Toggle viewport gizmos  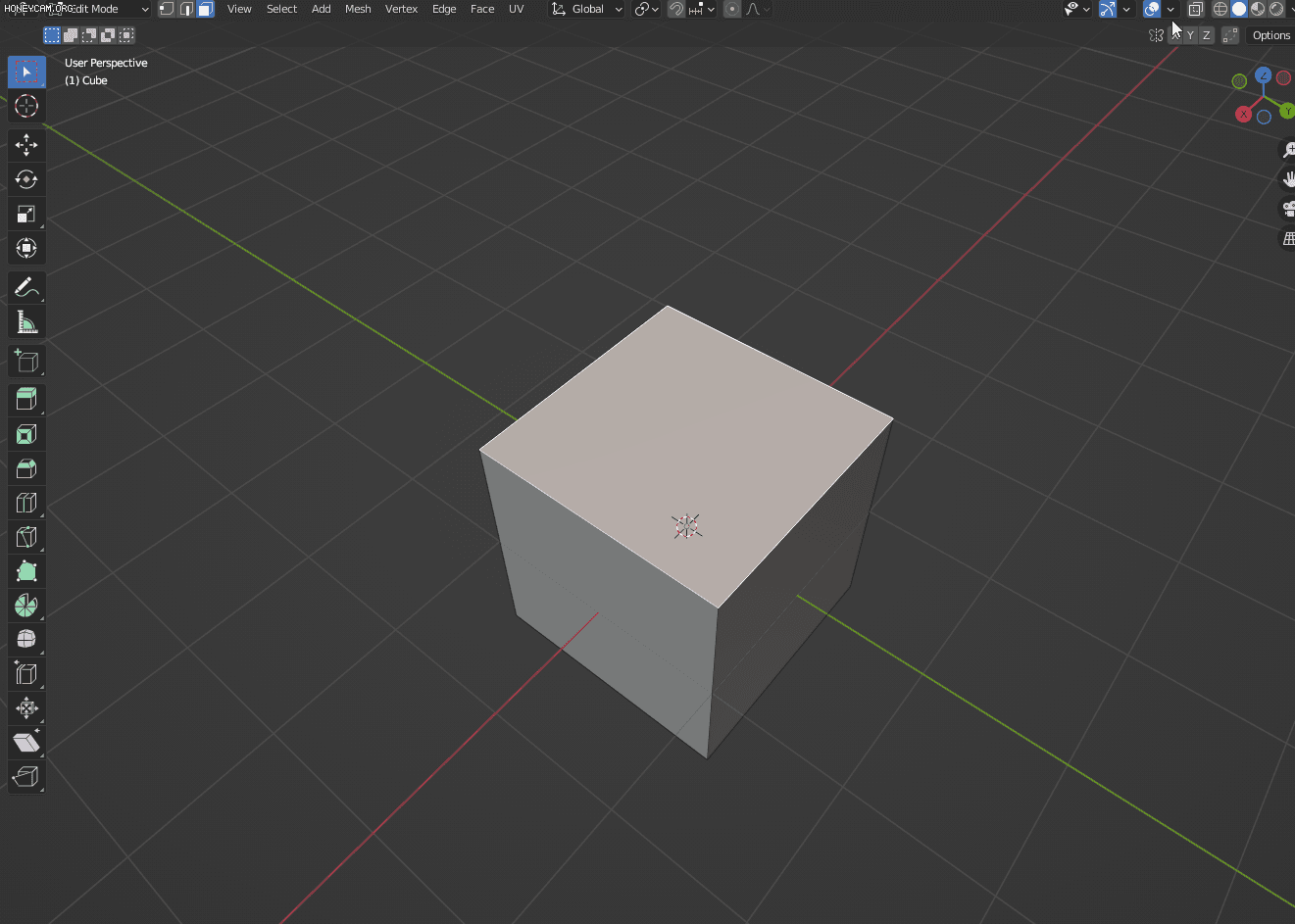tap(1108, 9)
